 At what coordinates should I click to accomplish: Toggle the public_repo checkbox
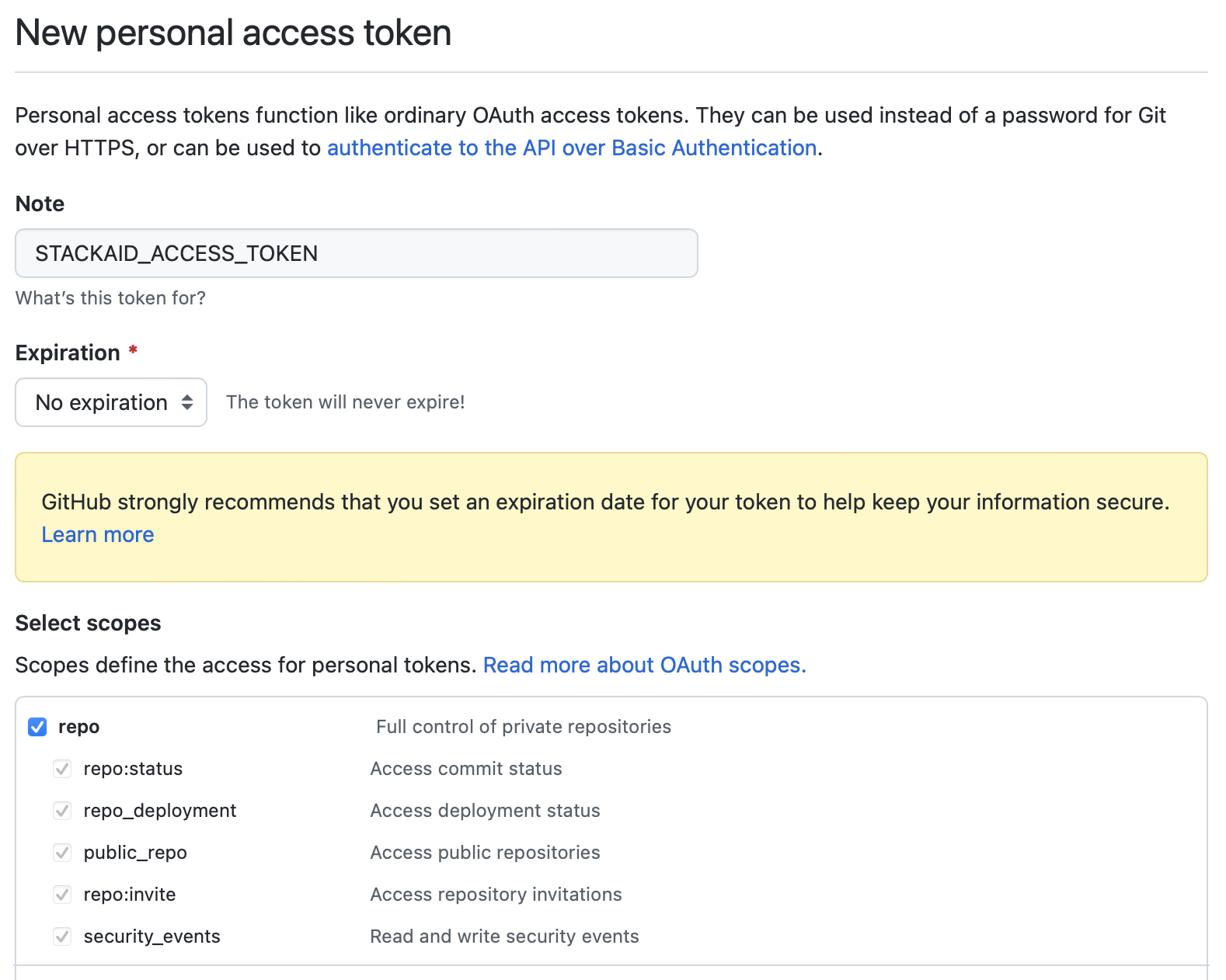62,853
